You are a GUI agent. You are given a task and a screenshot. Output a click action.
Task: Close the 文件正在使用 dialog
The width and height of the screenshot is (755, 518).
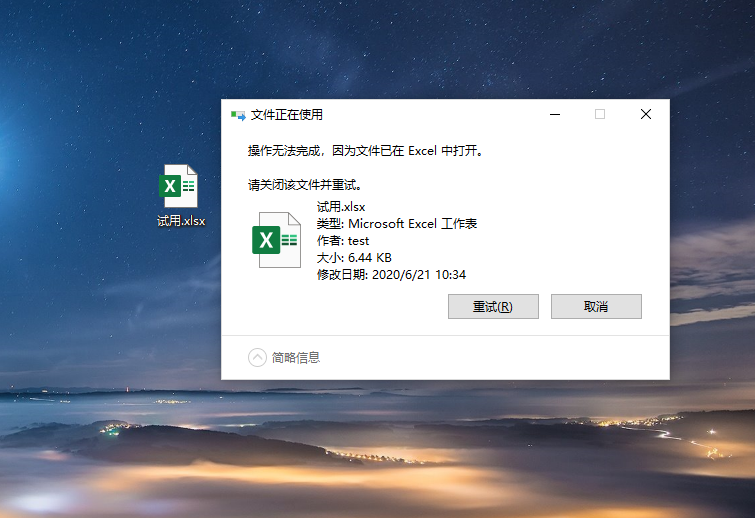[646, 114]
